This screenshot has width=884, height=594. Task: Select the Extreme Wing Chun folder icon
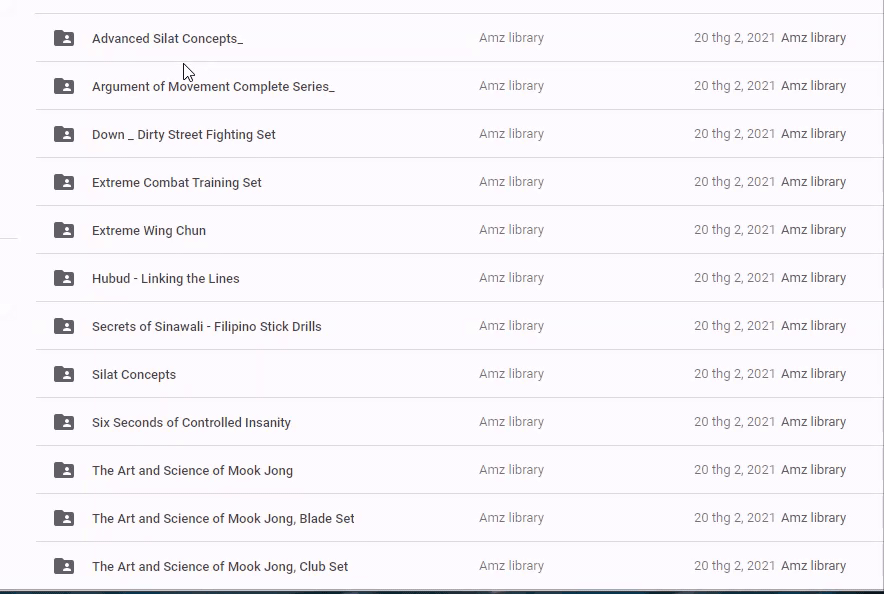pos(64,230)
